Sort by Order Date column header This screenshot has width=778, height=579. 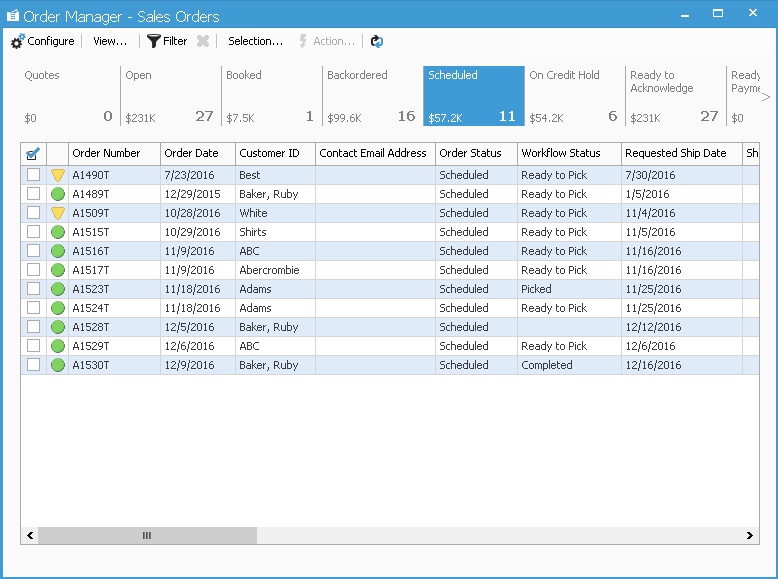[197, 153]
